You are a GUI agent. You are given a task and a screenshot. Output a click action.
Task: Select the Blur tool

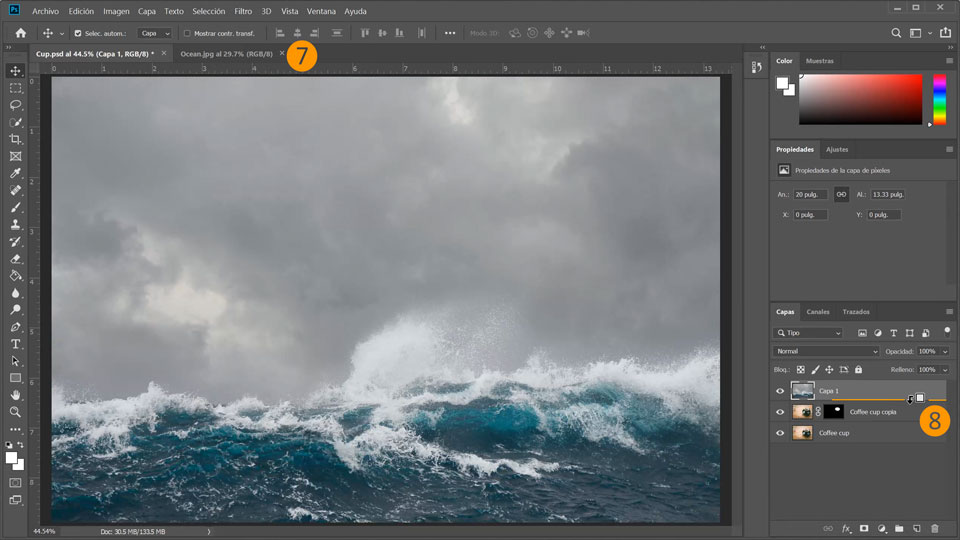[15, 293]
